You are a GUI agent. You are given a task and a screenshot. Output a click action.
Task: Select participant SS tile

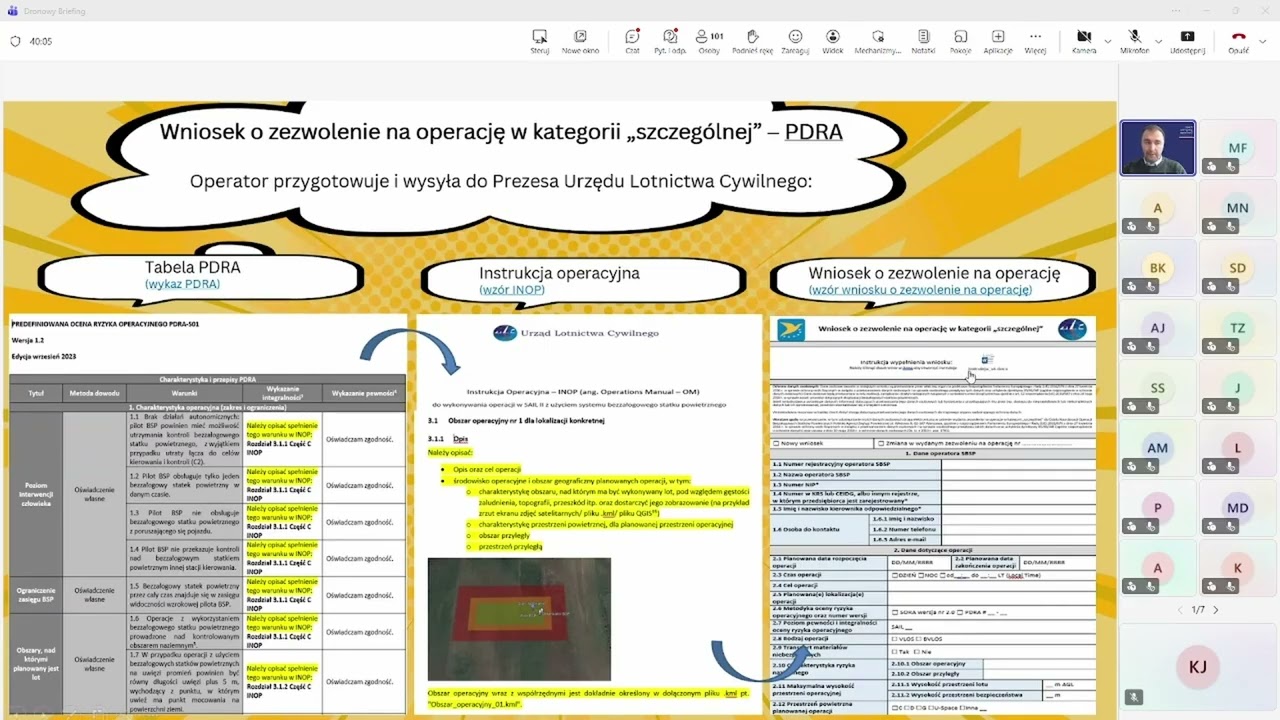click(x=1157, y=388)
